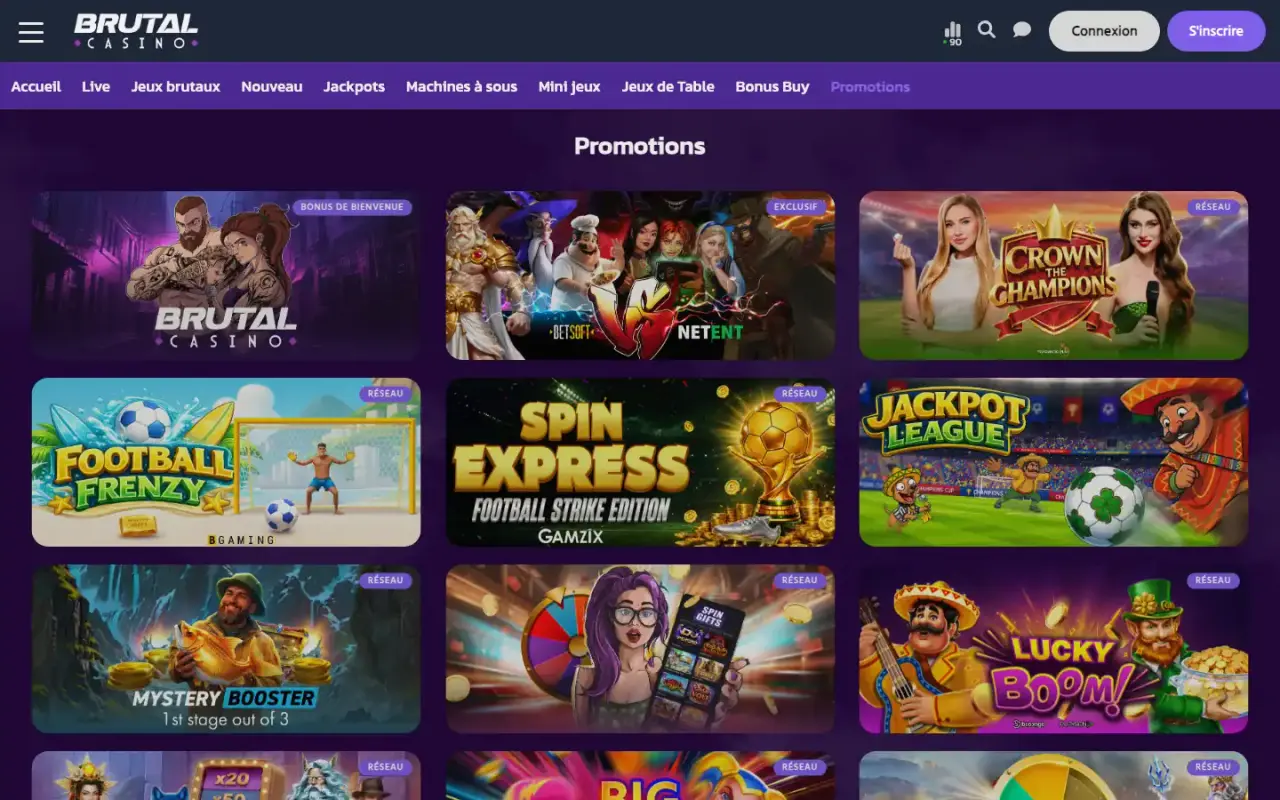Screen dimensions: 1280x800
Task: Open the Spin Gifts wheel promotion
Action: tap(640, 649)
